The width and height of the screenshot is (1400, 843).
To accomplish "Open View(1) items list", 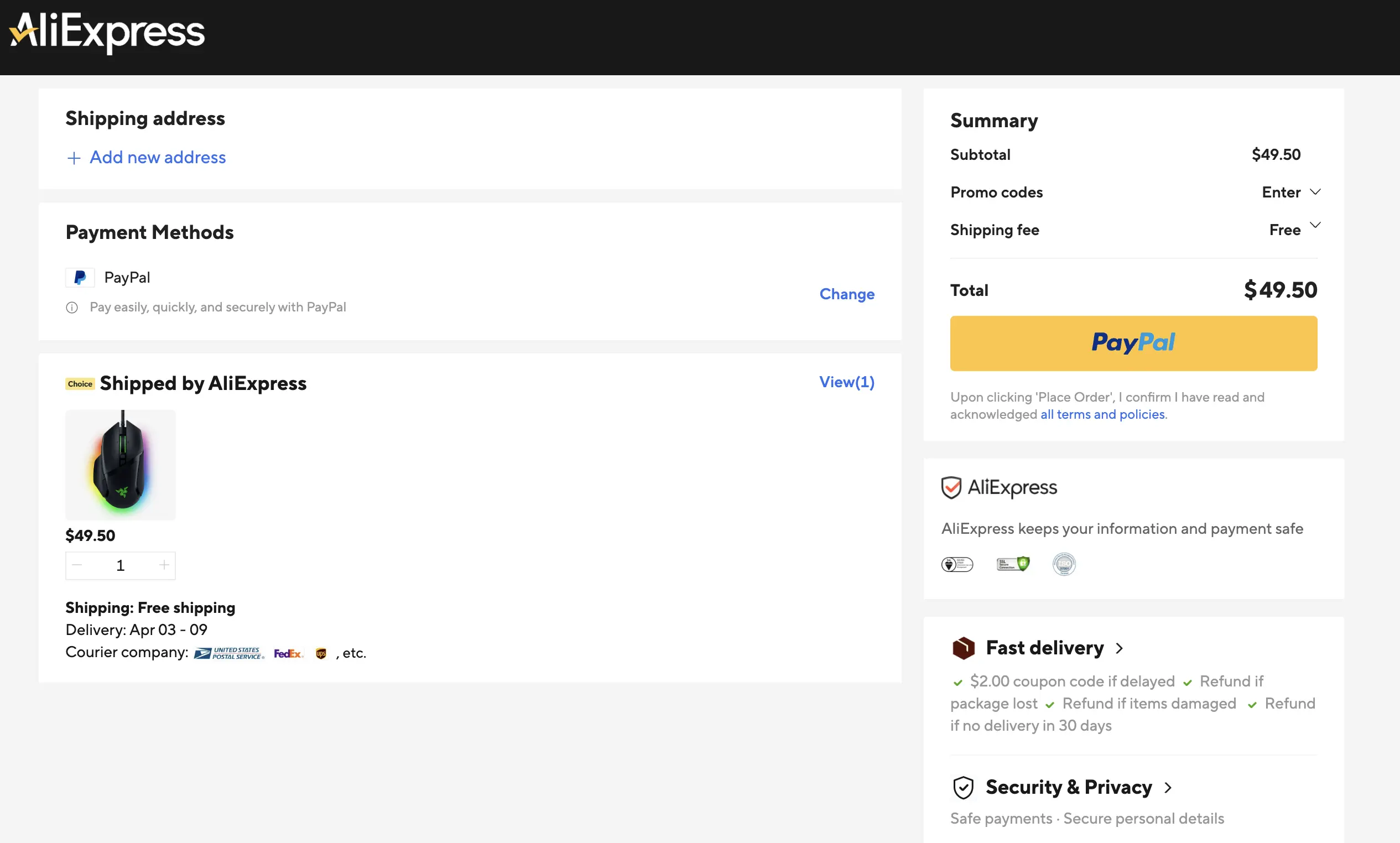I will point(846,382).
